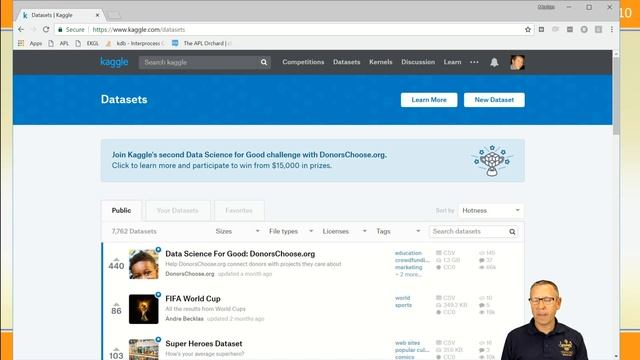Open Kernels in the nav bar
The width and height of the screenshot is (640, 360).
point(380,62)
